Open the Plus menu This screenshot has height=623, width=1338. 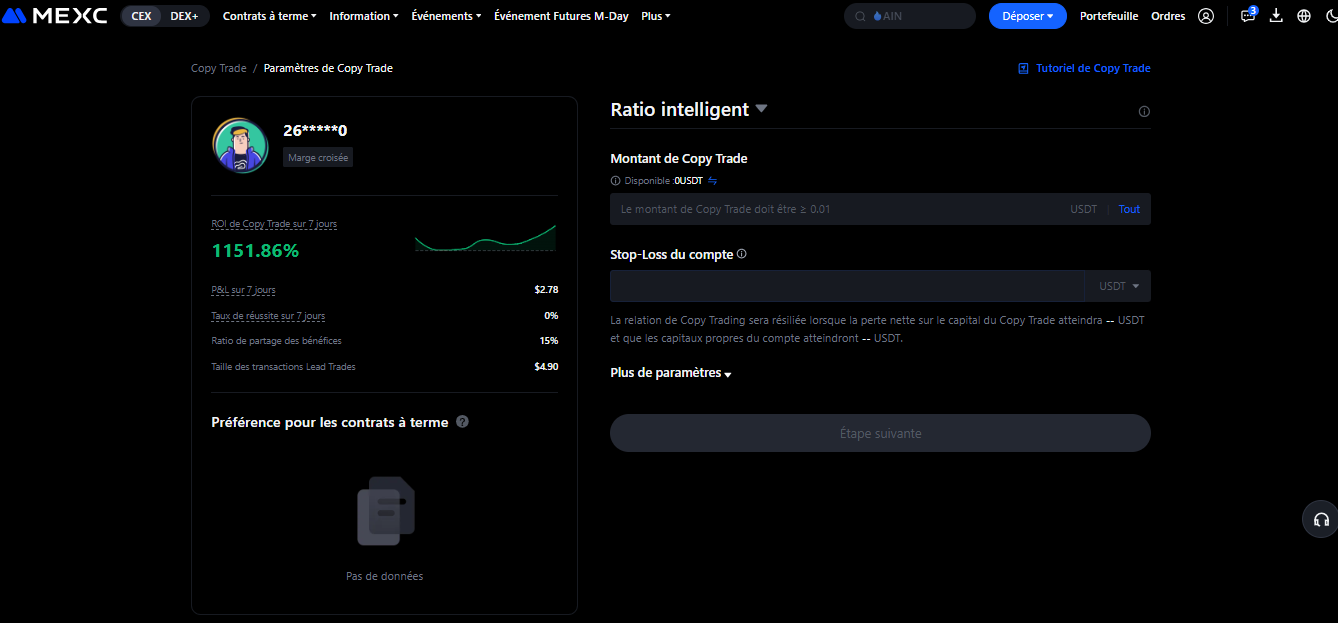pyautogui.click(x=656, y=16)
